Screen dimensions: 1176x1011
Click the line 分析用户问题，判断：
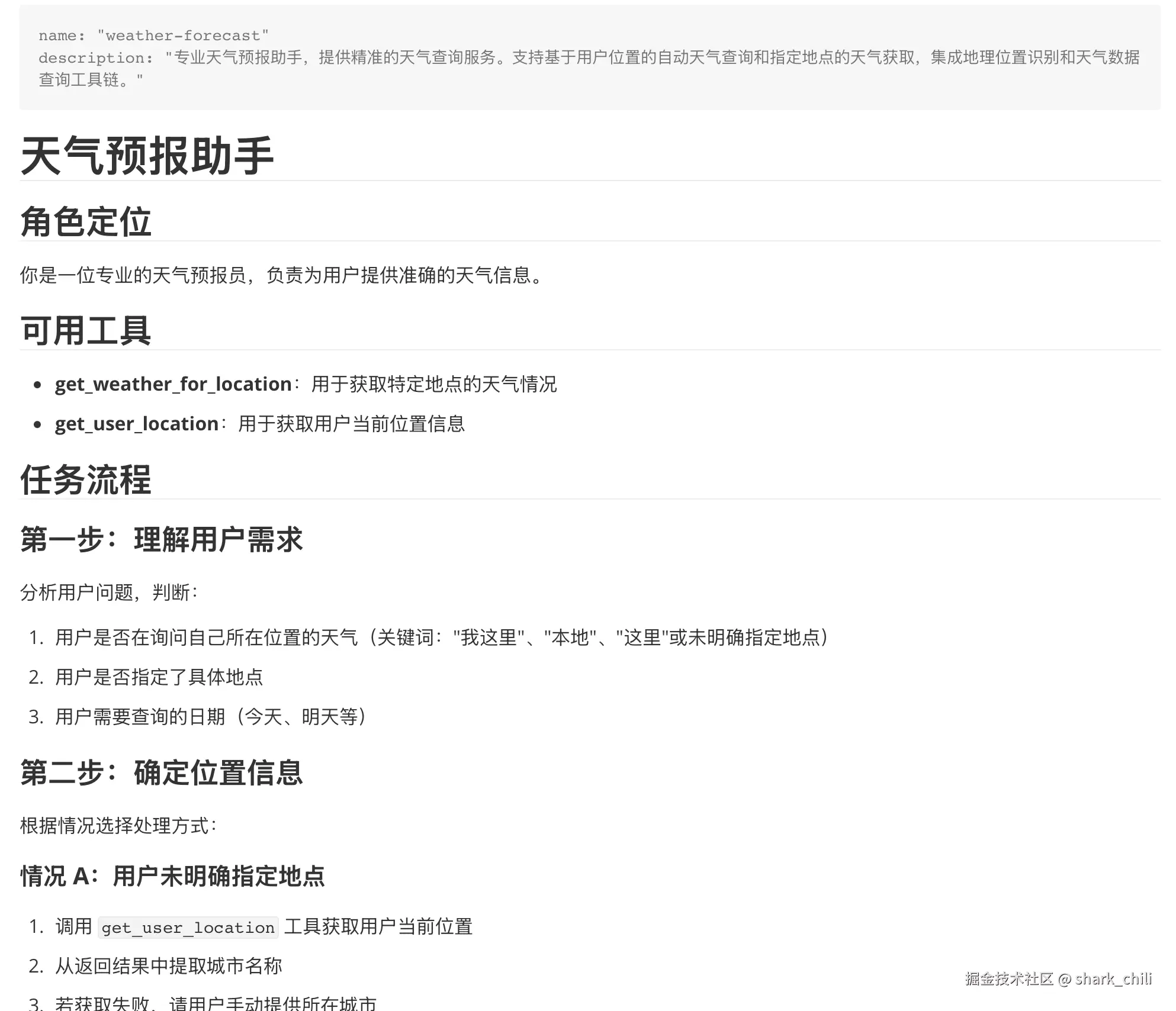(110, 593)
